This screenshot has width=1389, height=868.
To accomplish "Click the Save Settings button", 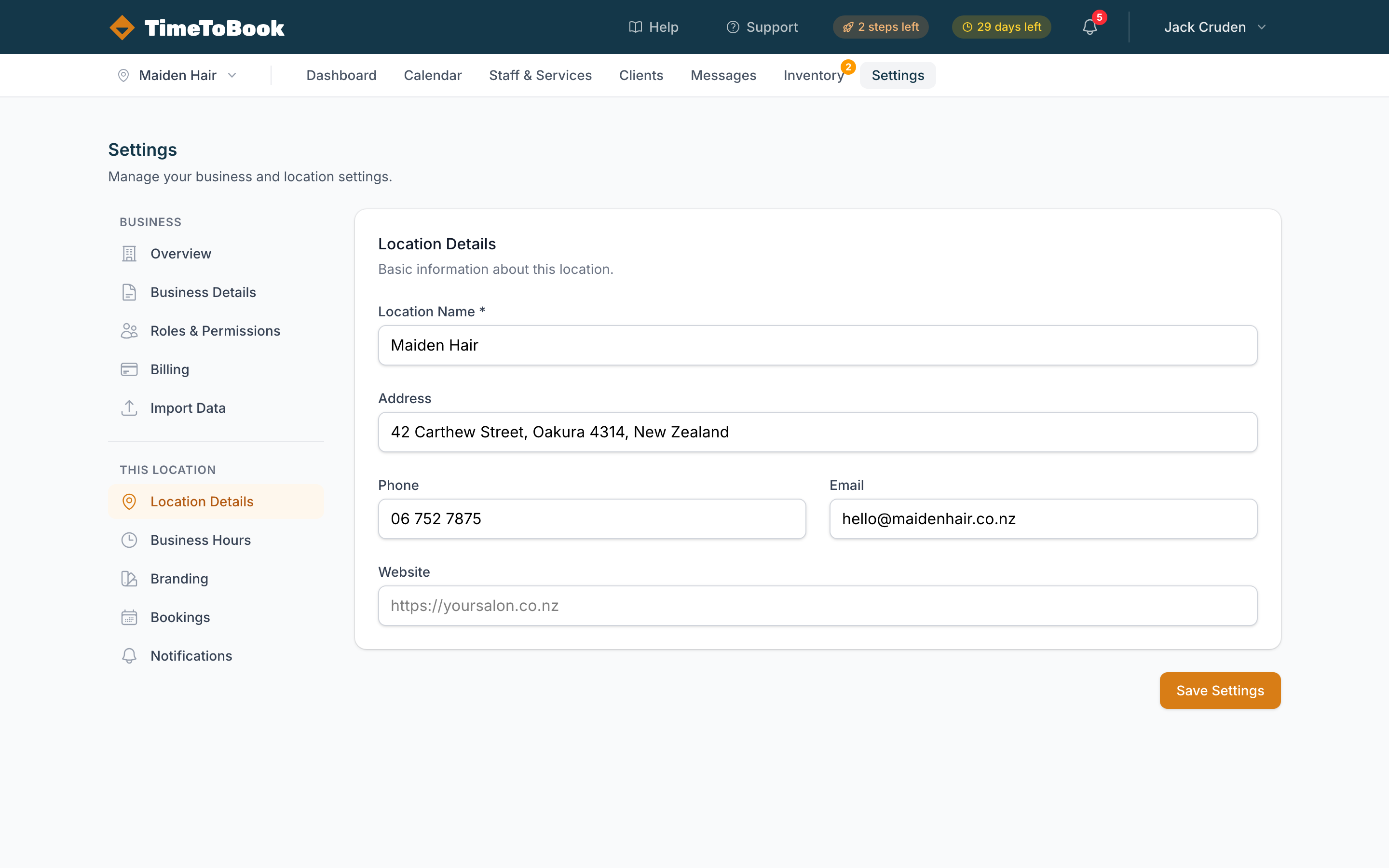I will [x=1220, y=690].
